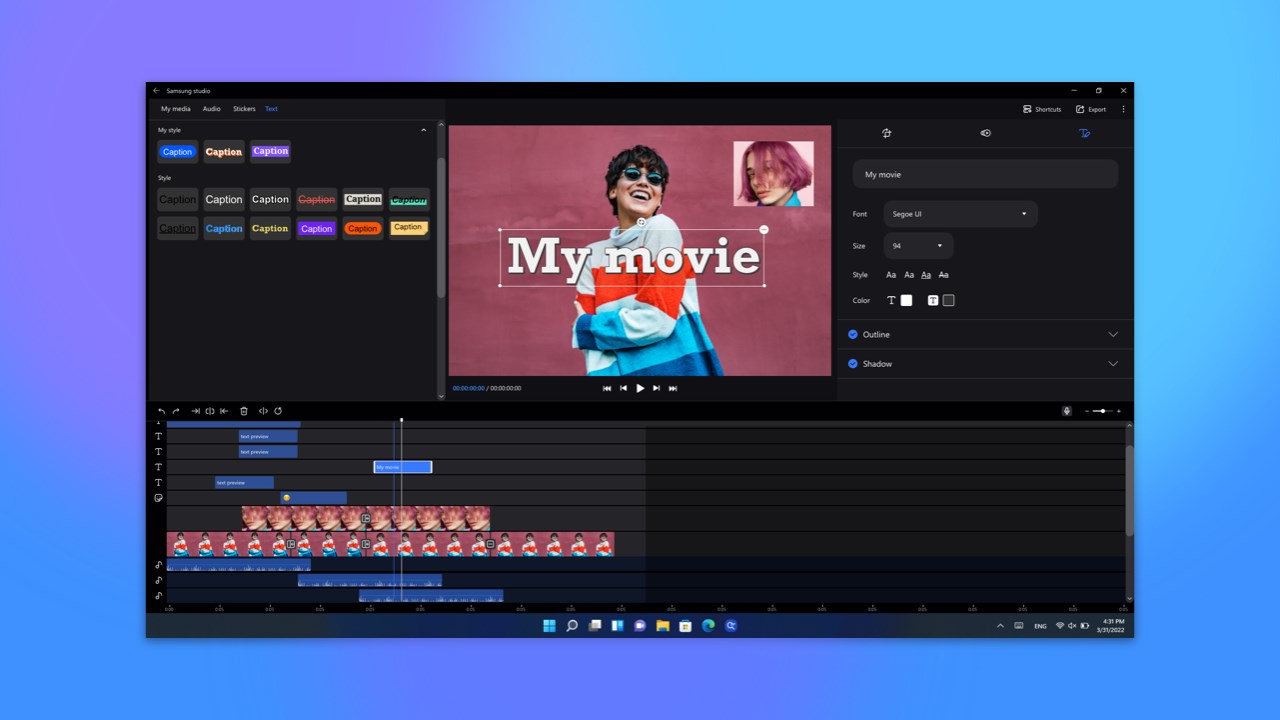
Task: Open the crop tool in the right panel
Action: (x=886, y=133)
